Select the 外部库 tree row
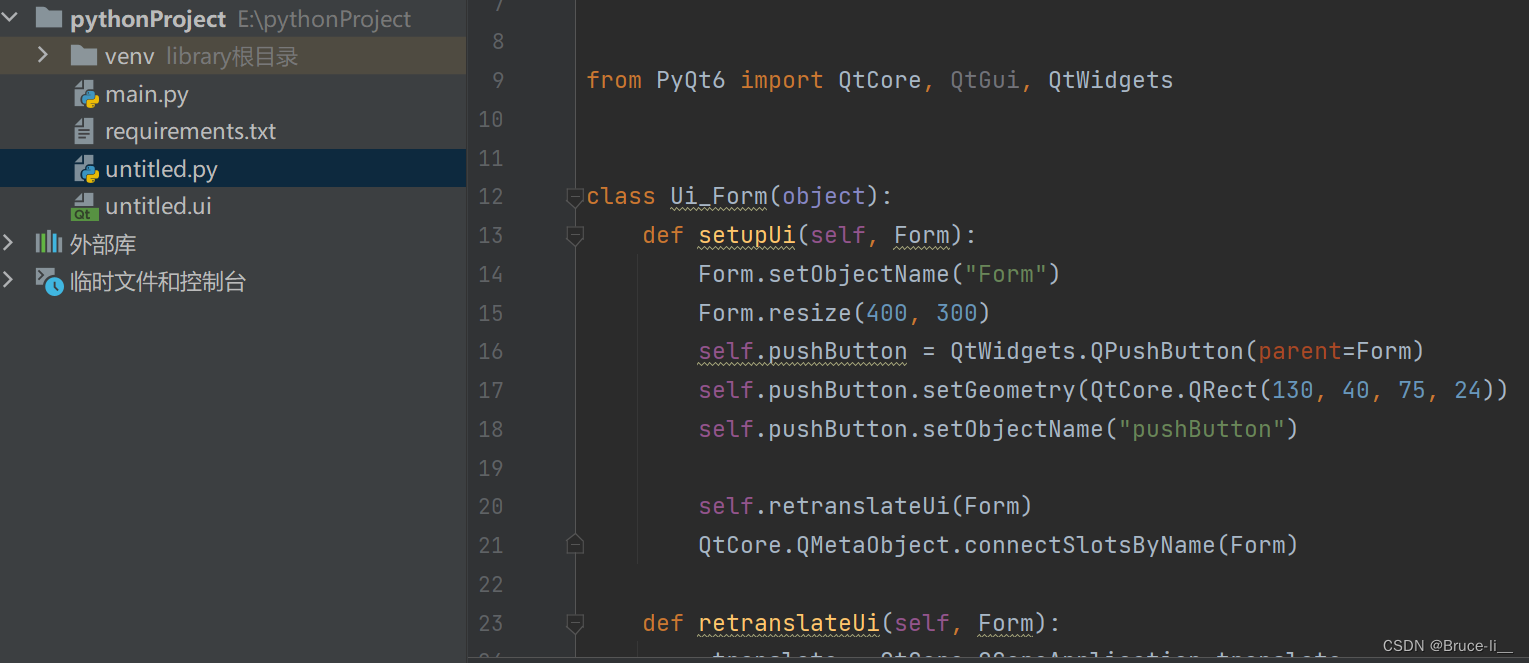The image size is (1529, 663). point(233,243)
